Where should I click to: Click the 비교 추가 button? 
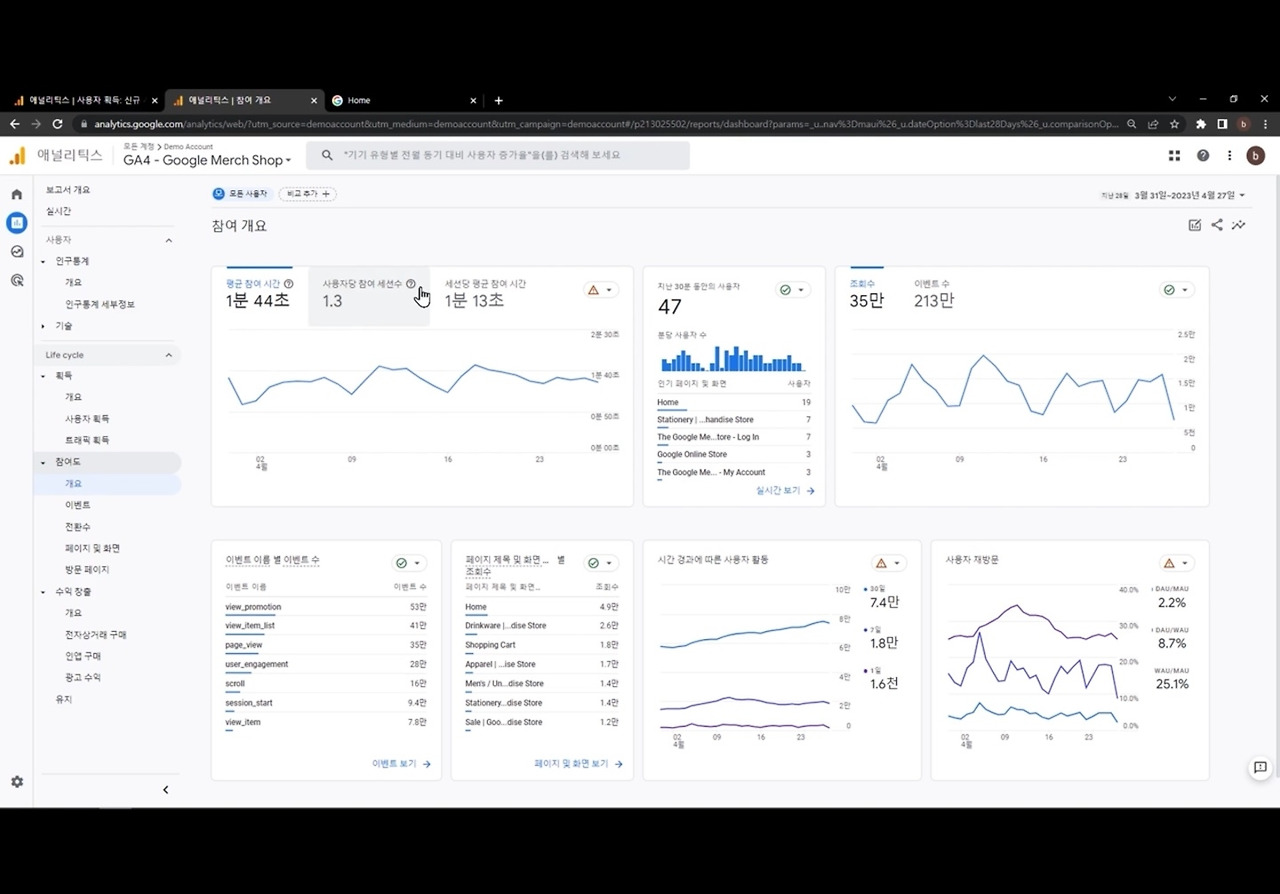coord(307,194)
